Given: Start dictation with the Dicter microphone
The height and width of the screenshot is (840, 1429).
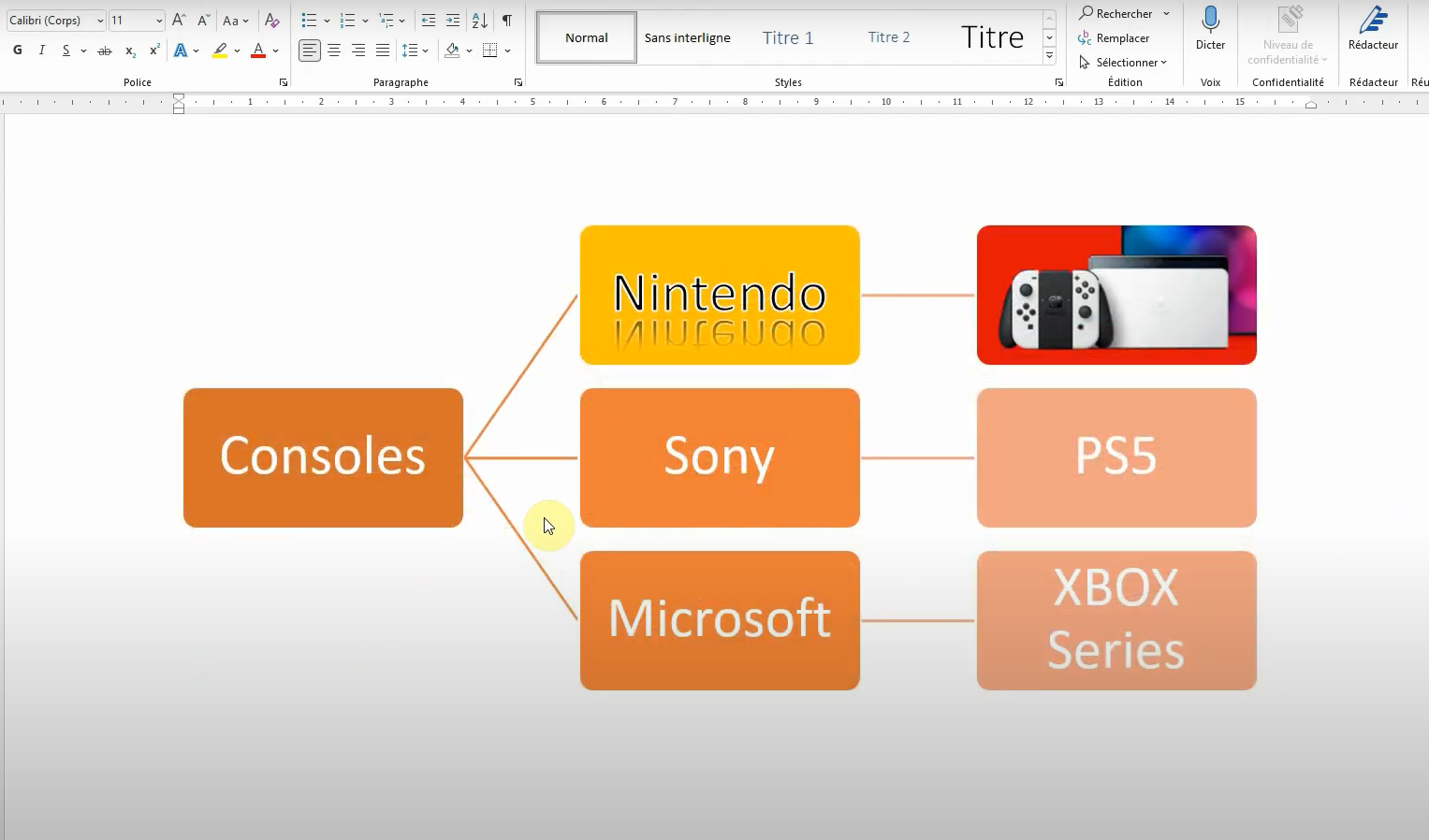Looking at the screenshot, I should coord(1210,28).
